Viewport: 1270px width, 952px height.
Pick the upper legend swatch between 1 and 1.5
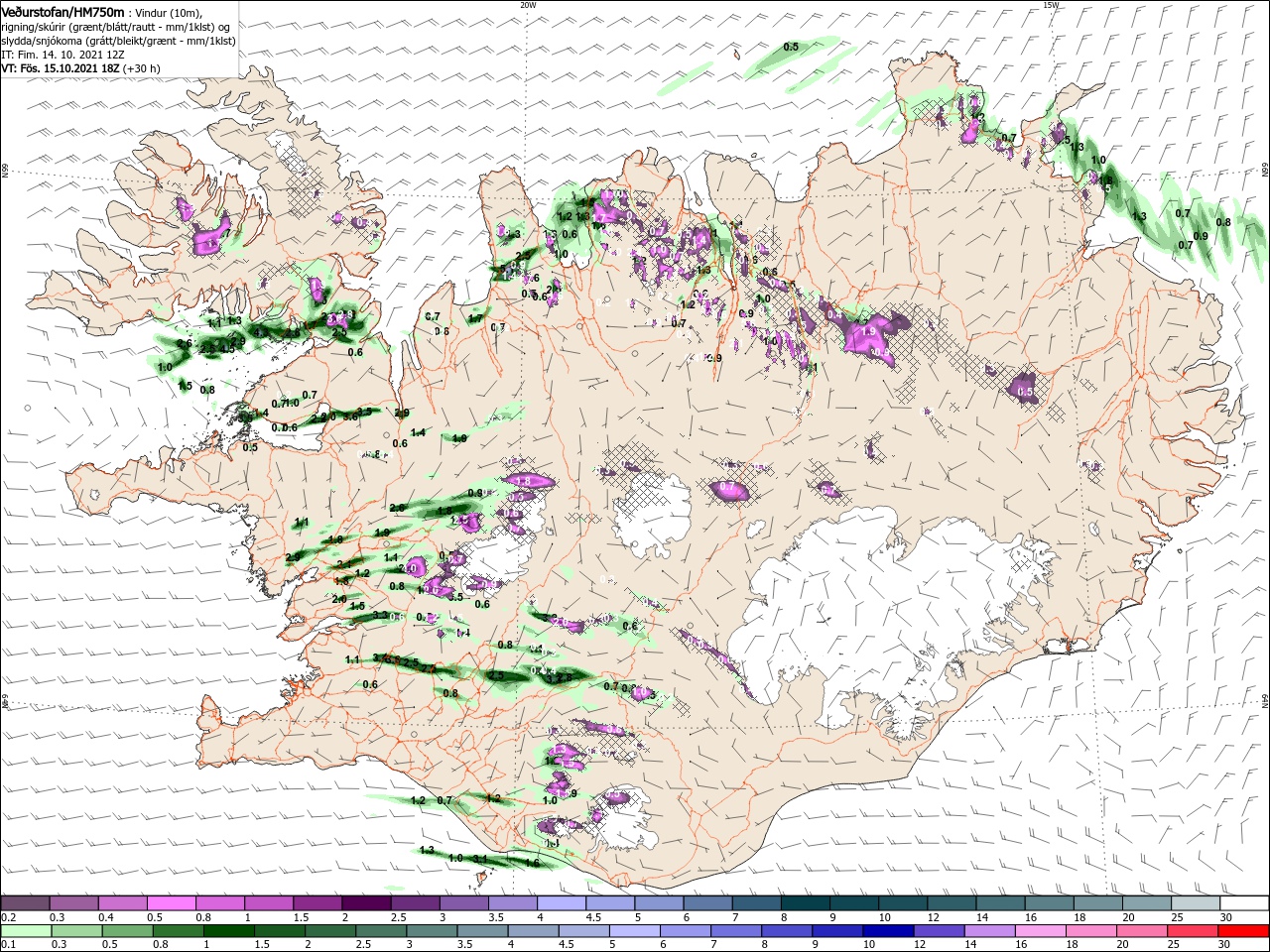coord(270,903)
